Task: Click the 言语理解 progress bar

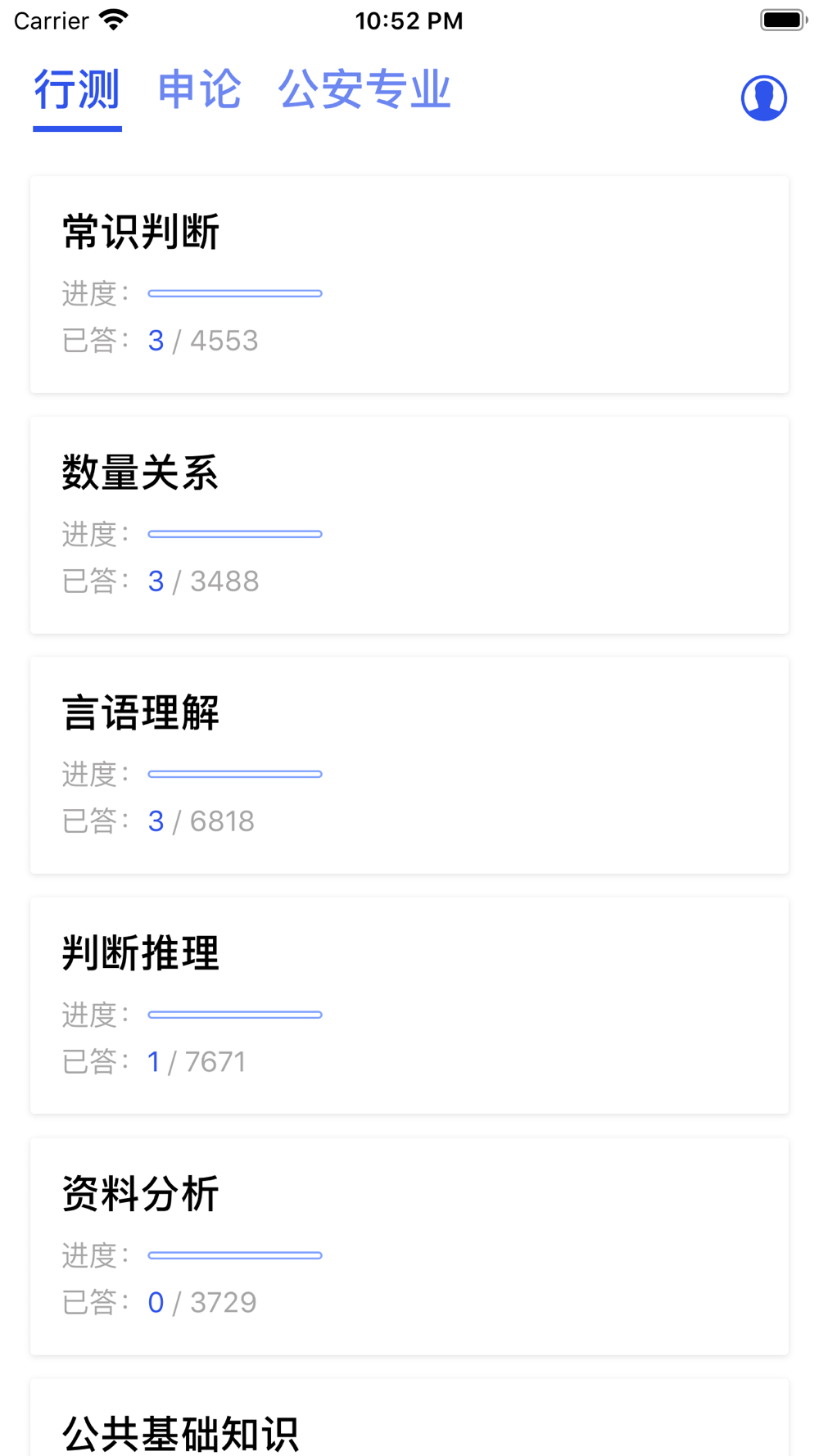Action: (x=235, y=774)
